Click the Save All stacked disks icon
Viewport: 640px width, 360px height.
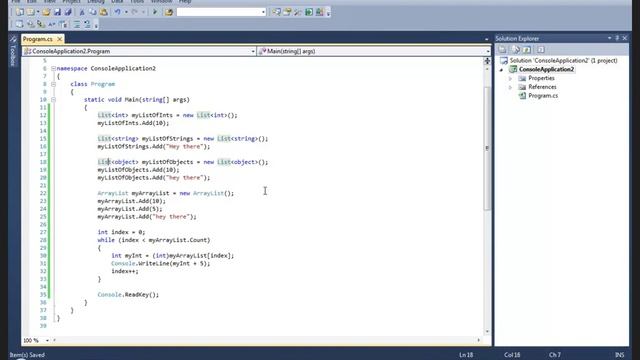click(x=68, y=12)
